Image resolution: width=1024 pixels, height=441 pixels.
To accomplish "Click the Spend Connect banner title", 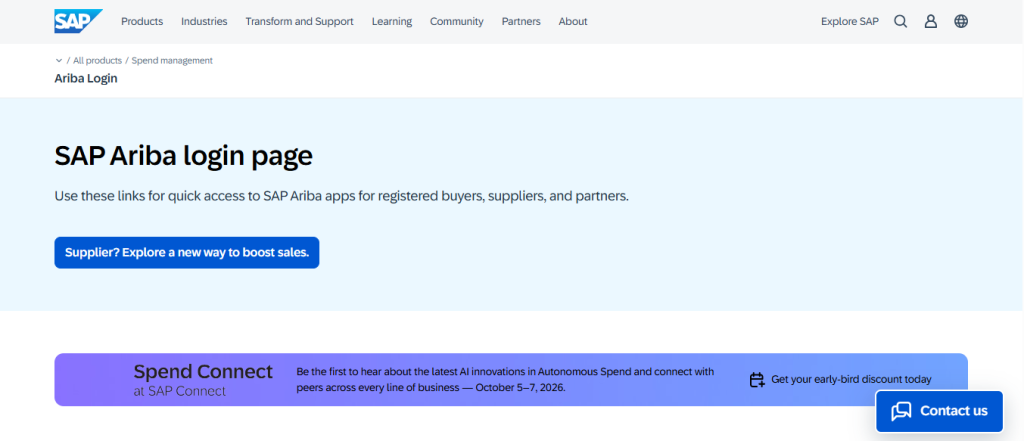I will (203, 372).
